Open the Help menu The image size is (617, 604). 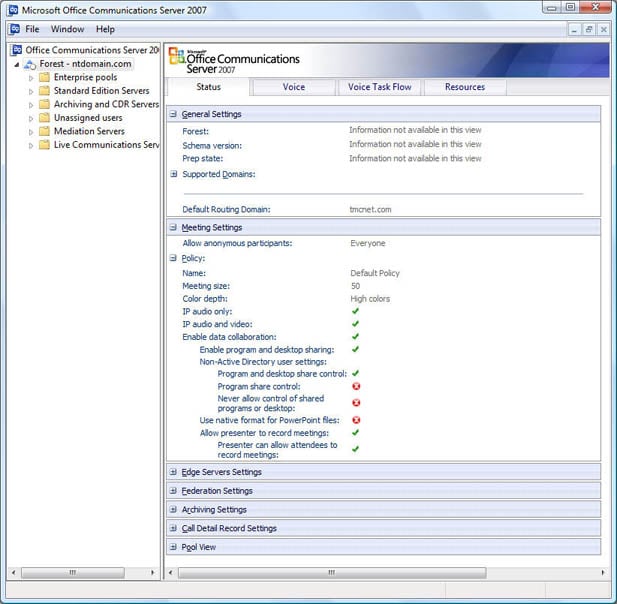pos(105,29)
